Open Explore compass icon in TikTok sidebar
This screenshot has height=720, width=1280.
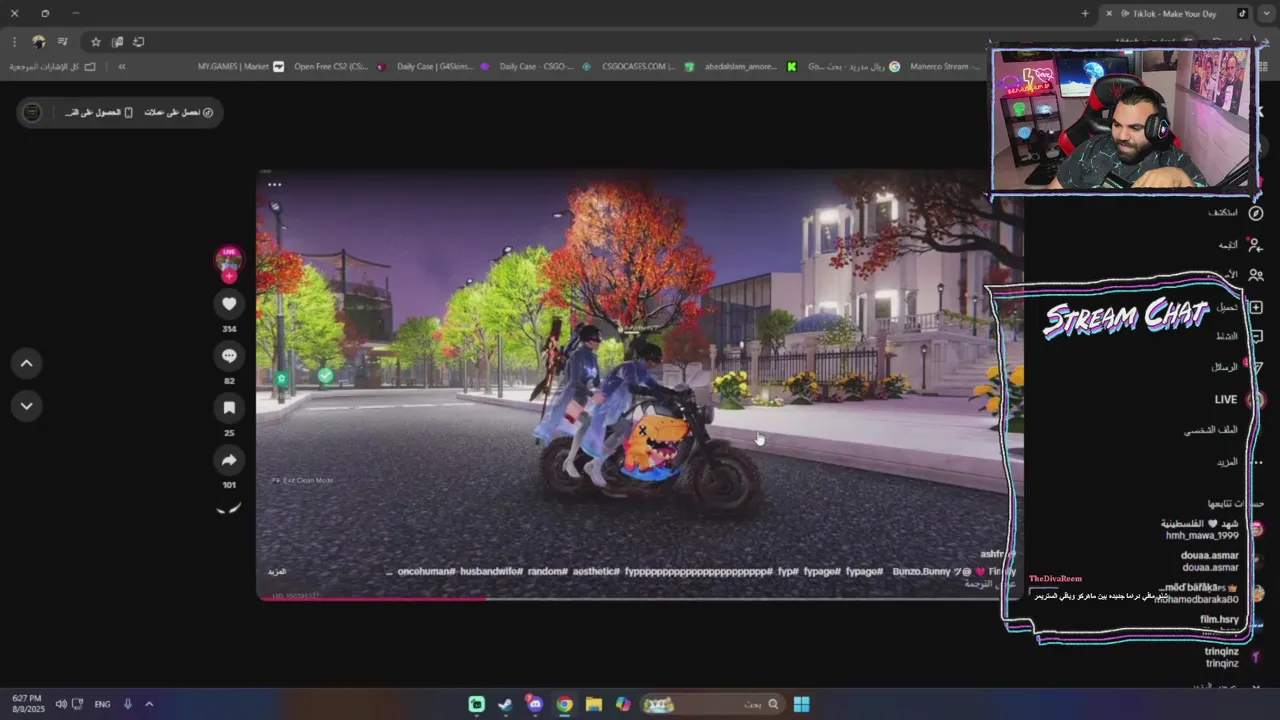point(1256,213)
